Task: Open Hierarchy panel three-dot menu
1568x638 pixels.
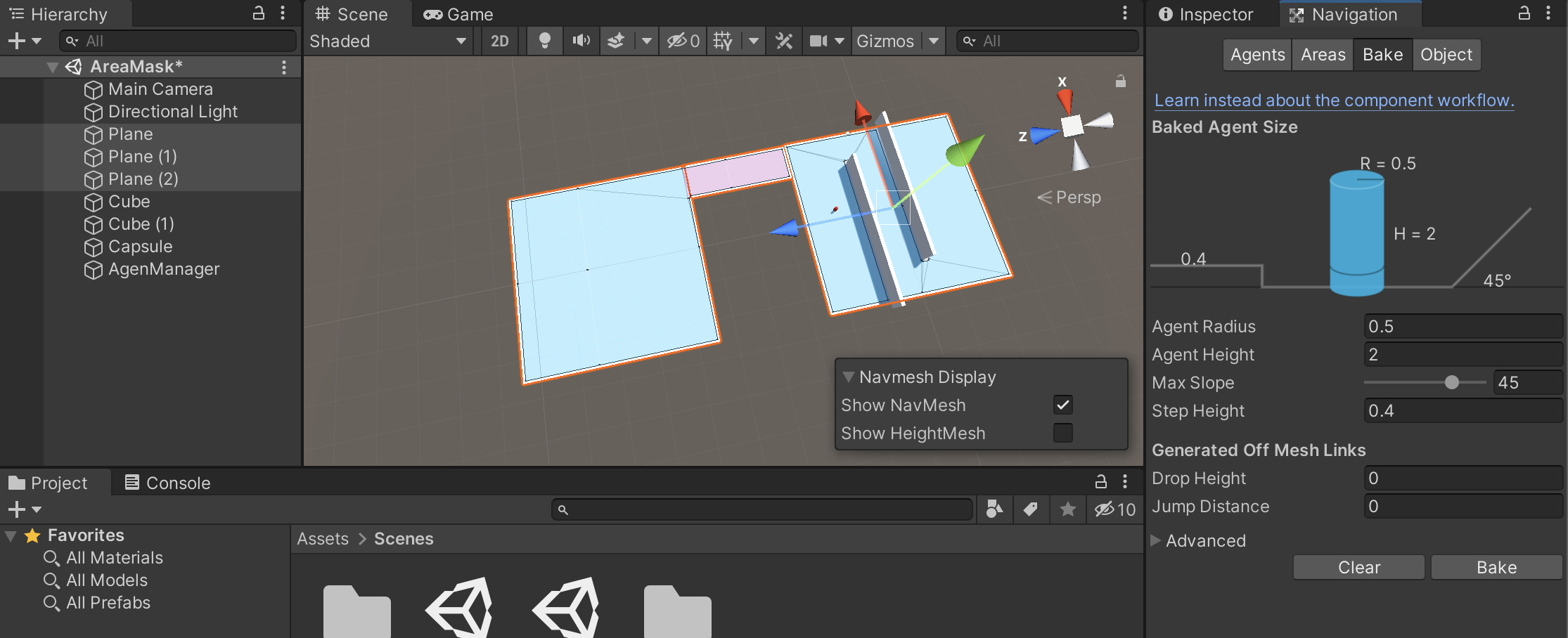Action: (x=283, y=13)
